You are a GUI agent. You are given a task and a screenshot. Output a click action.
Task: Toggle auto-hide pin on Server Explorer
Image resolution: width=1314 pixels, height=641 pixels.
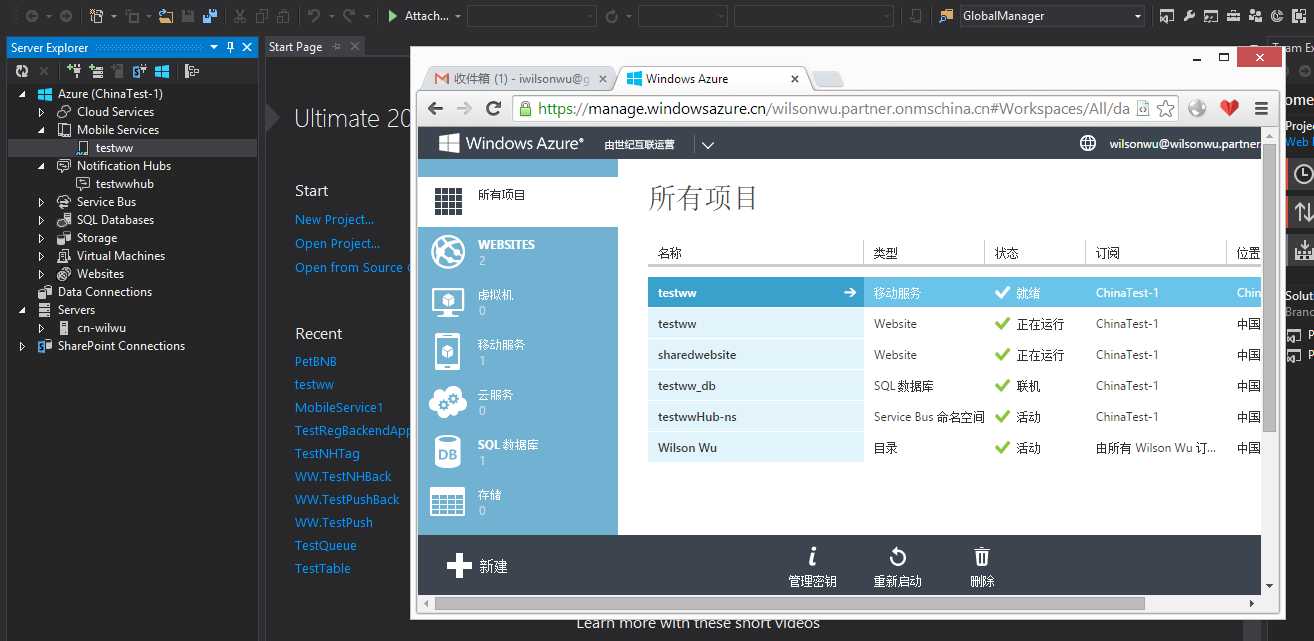click(230, 47)
